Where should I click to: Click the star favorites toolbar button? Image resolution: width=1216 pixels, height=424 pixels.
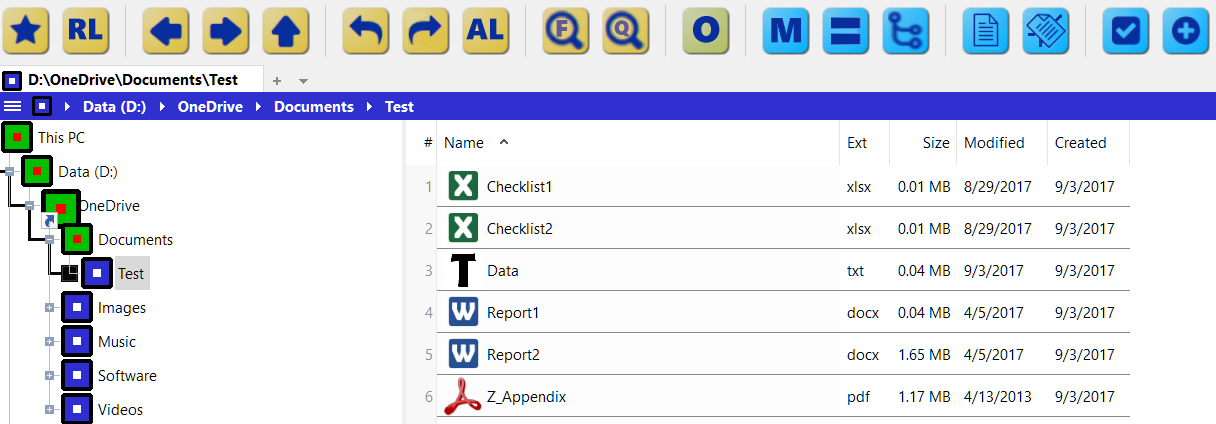click(26, 31)
